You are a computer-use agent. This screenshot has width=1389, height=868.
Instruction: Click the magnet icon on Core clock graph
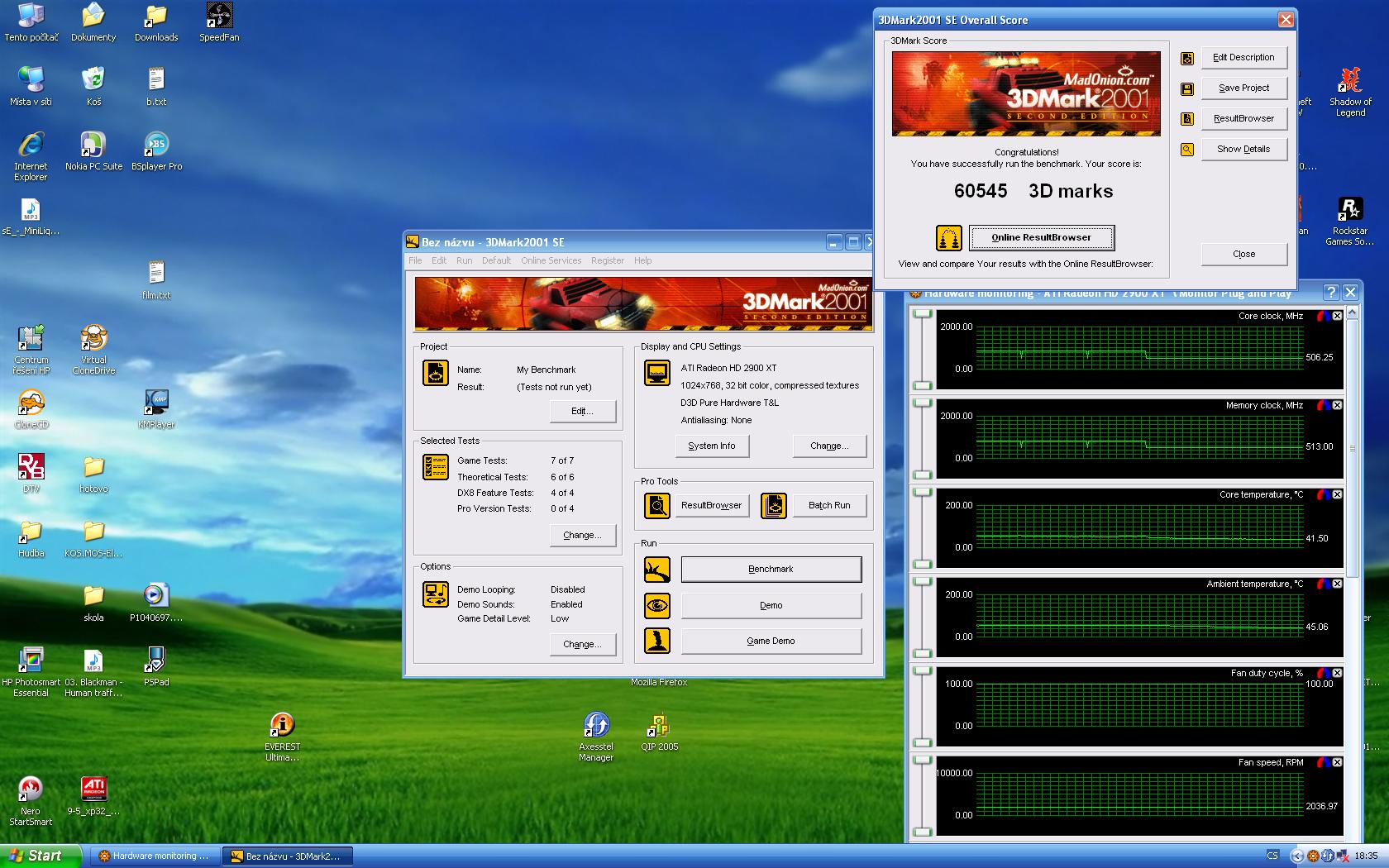coord(1323,316)
